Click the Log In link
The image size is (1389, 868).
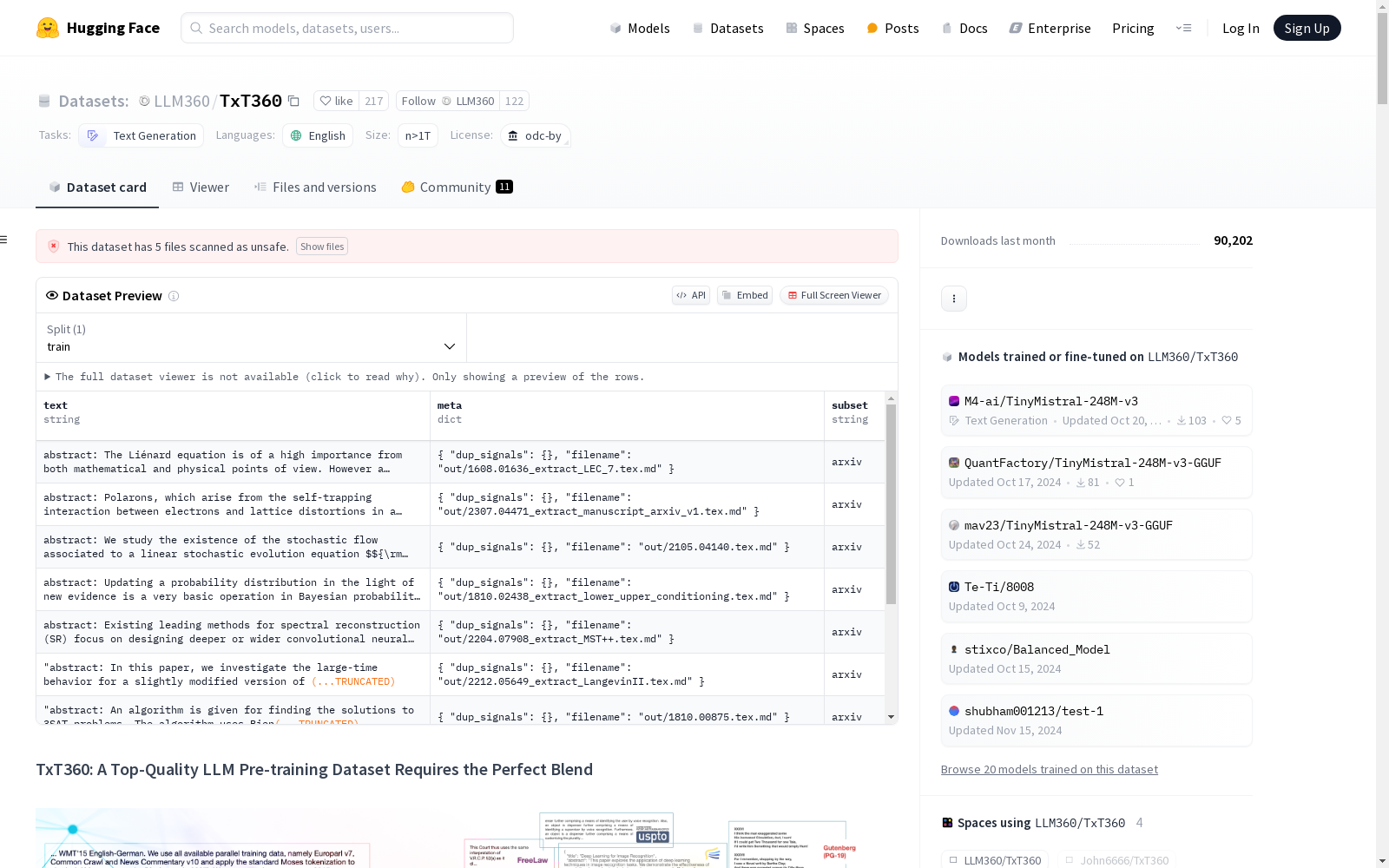point(1241,28)
